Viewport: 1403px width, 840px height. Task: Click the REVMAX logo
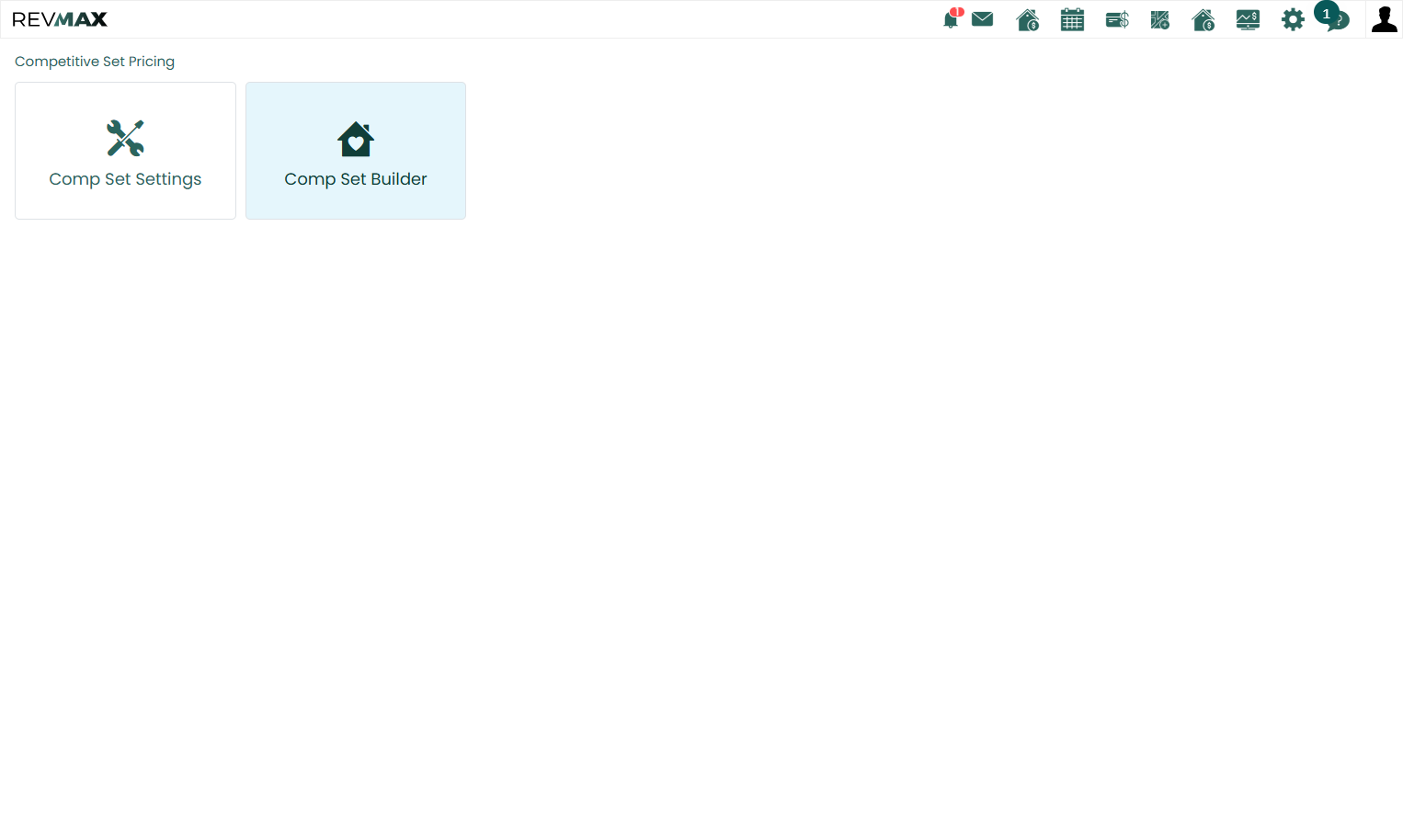point(60,19)
